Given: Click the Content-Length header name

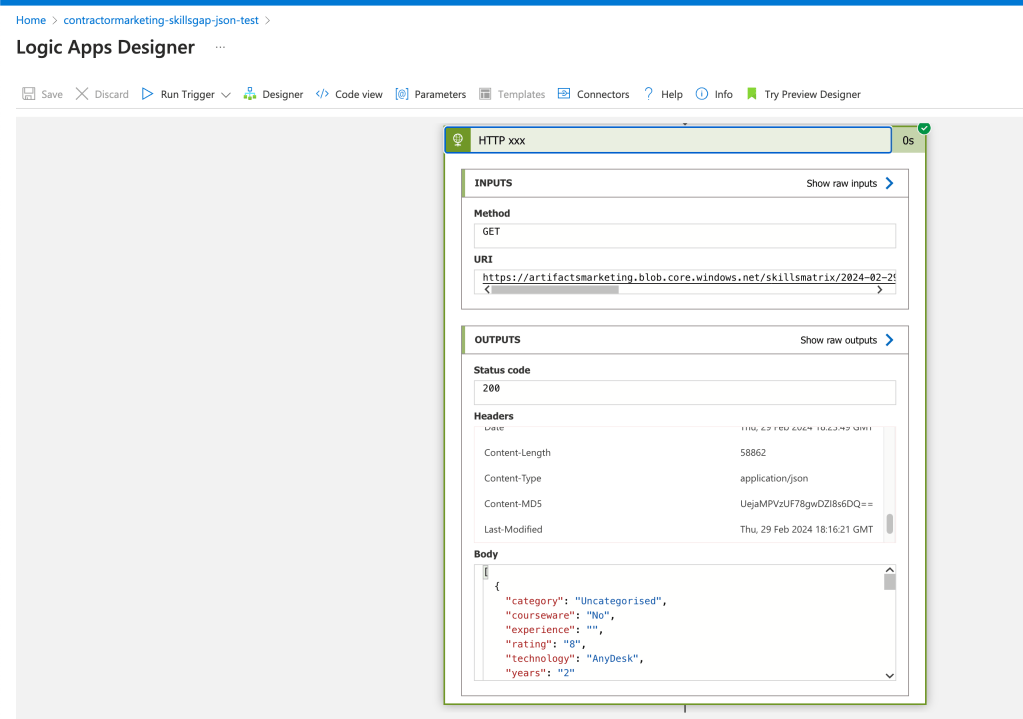Looking at the screenshot, I should coord(517,453).
